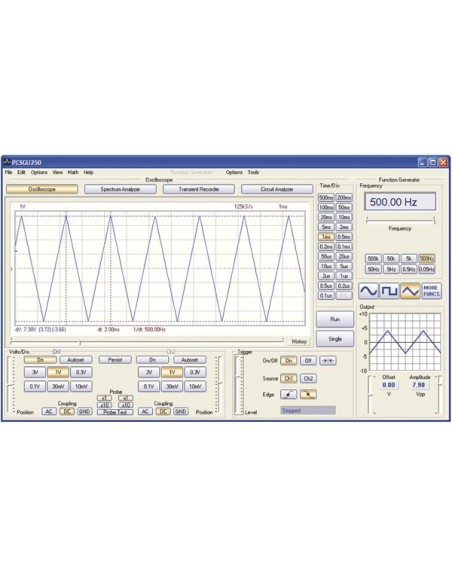Click the History button
The height and width of the screenshot is (584, 452).
coord(299,342)
